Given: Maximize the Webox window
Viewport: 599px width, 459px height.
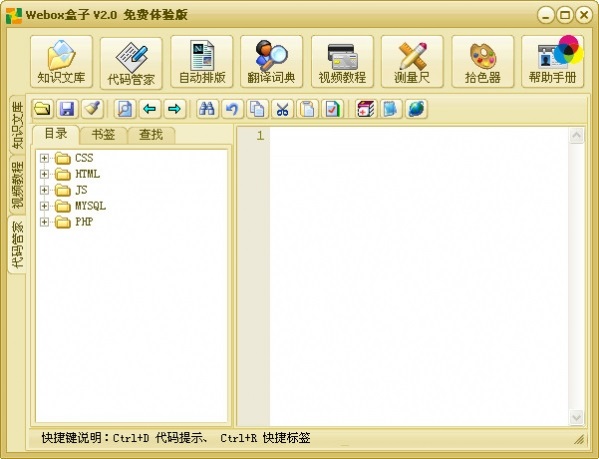Looking at the screenshot, I should point(565,15).
